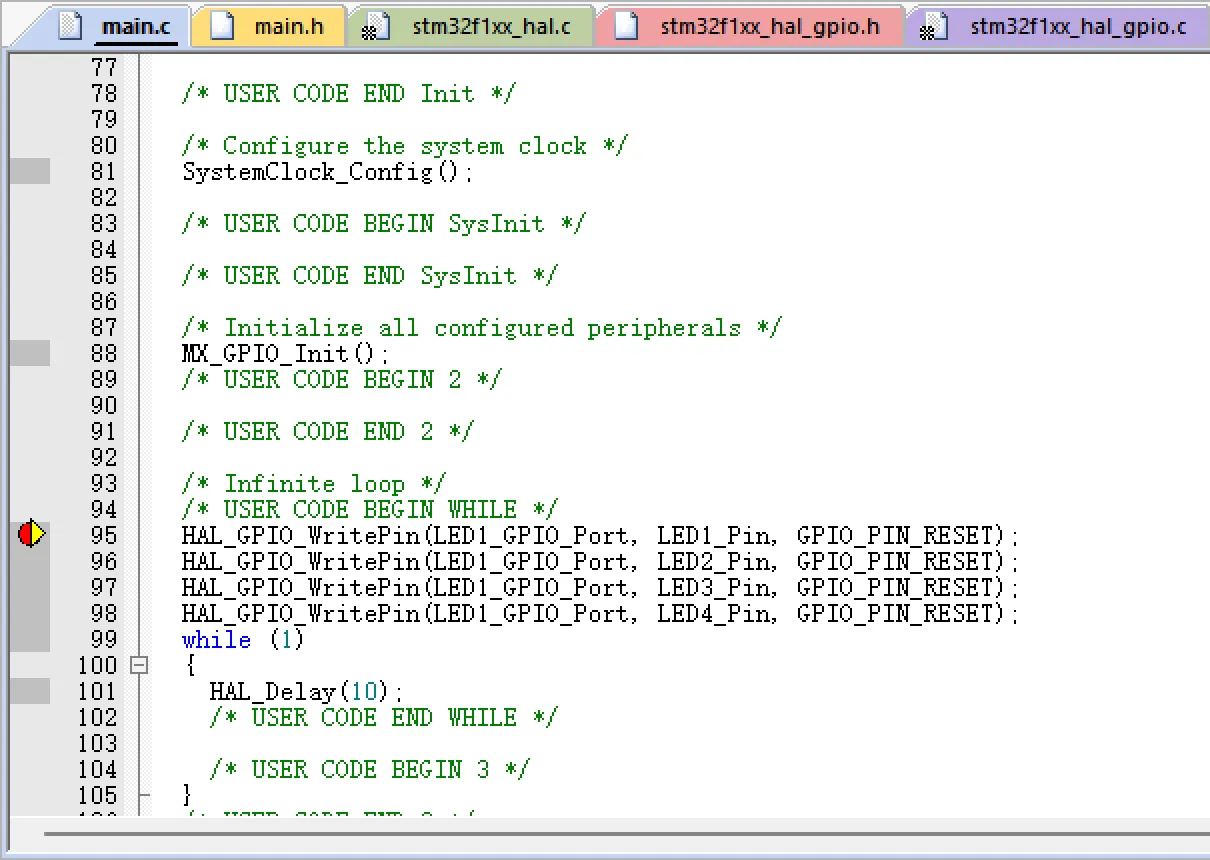Viewport: 1210px width, 860px height.
Task: Click the gear-file icon on the stm32f1xx_hal.c tab
Action: pos(373,26)
